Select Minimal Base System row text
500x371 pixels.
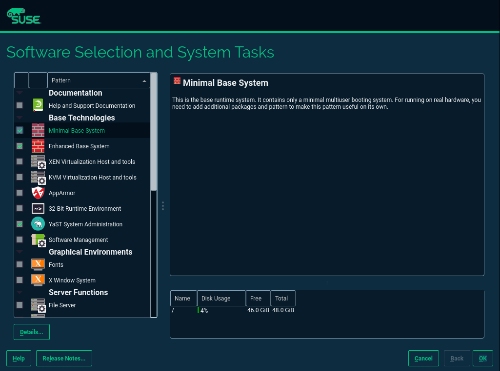[x=77, y=131]
